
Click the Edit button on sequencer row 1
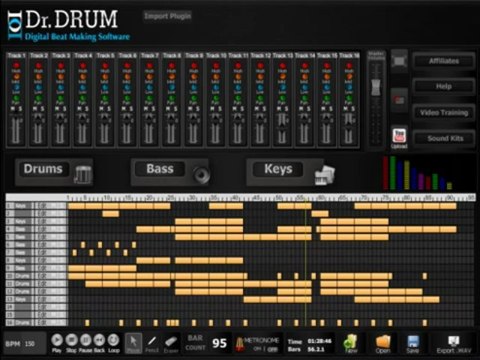[x=43, y=206]
